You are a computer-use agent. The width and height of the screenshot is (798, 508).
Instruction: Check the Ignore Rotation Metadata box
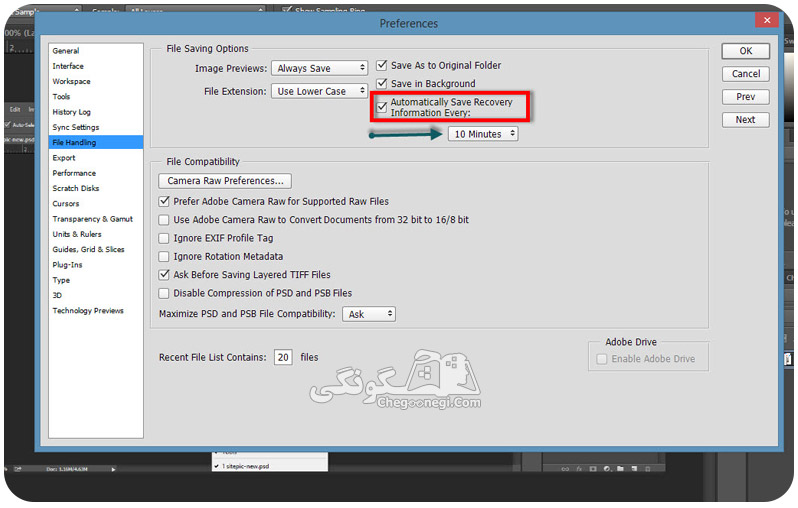pos(164,256)
